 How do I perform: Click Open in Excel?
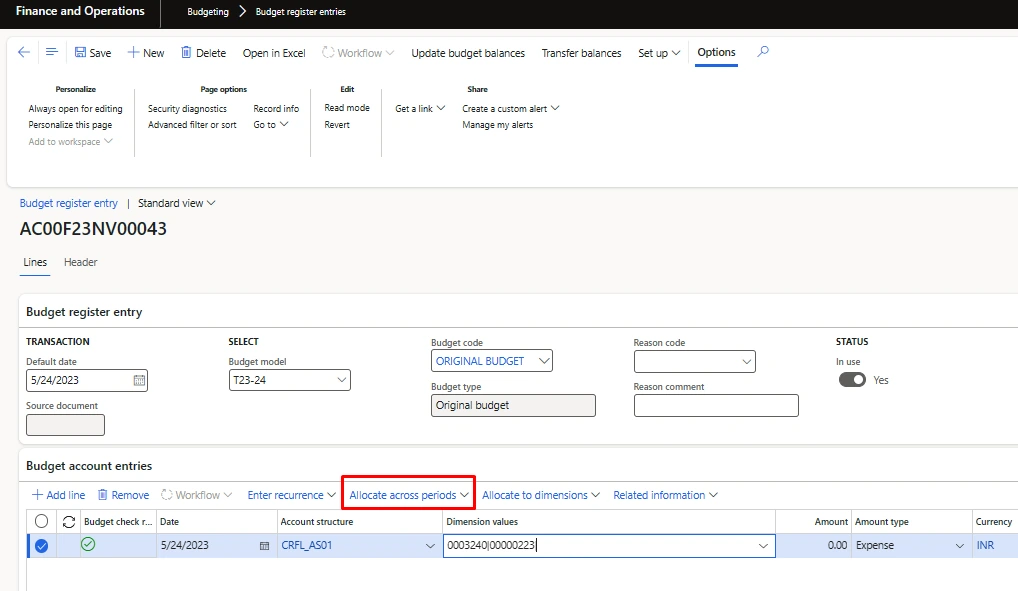point(274,53)
